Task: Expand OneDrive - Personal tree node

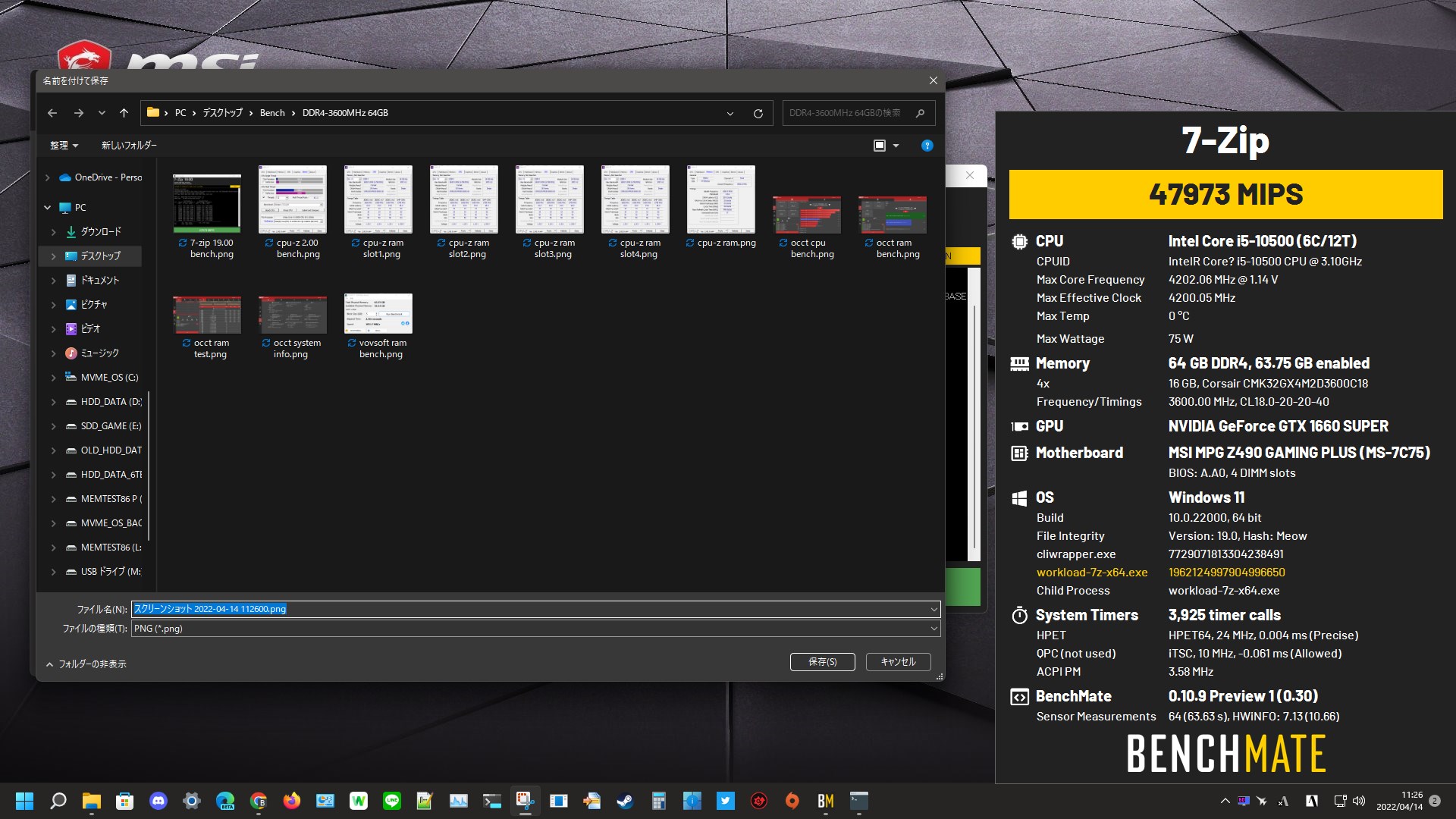Action: click(x=48, y=177)
